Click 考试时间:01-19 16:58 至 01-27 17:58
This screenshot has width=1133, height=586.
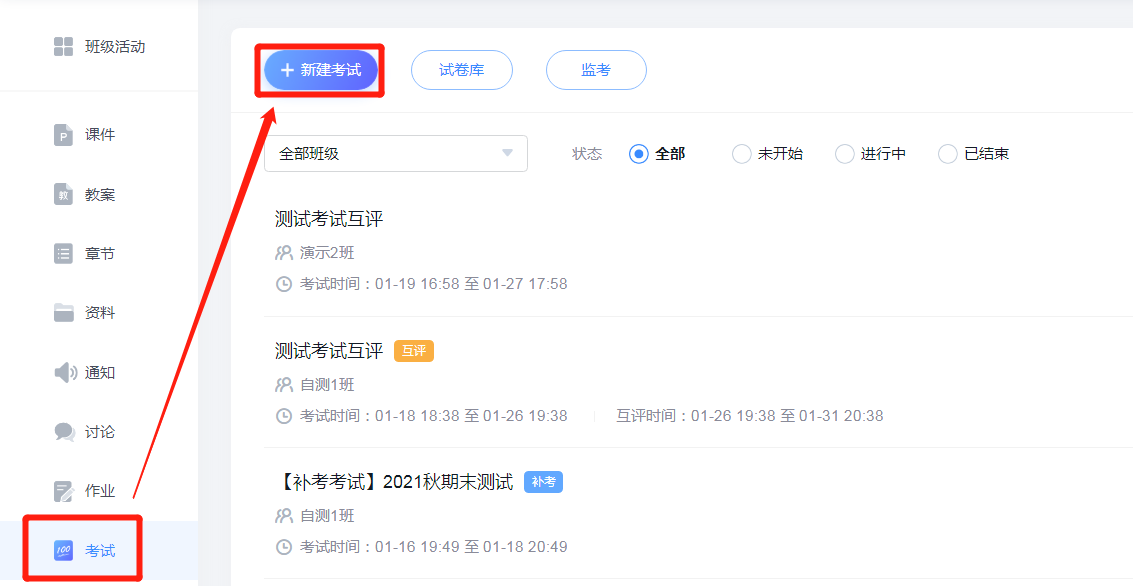coord(434,283)
